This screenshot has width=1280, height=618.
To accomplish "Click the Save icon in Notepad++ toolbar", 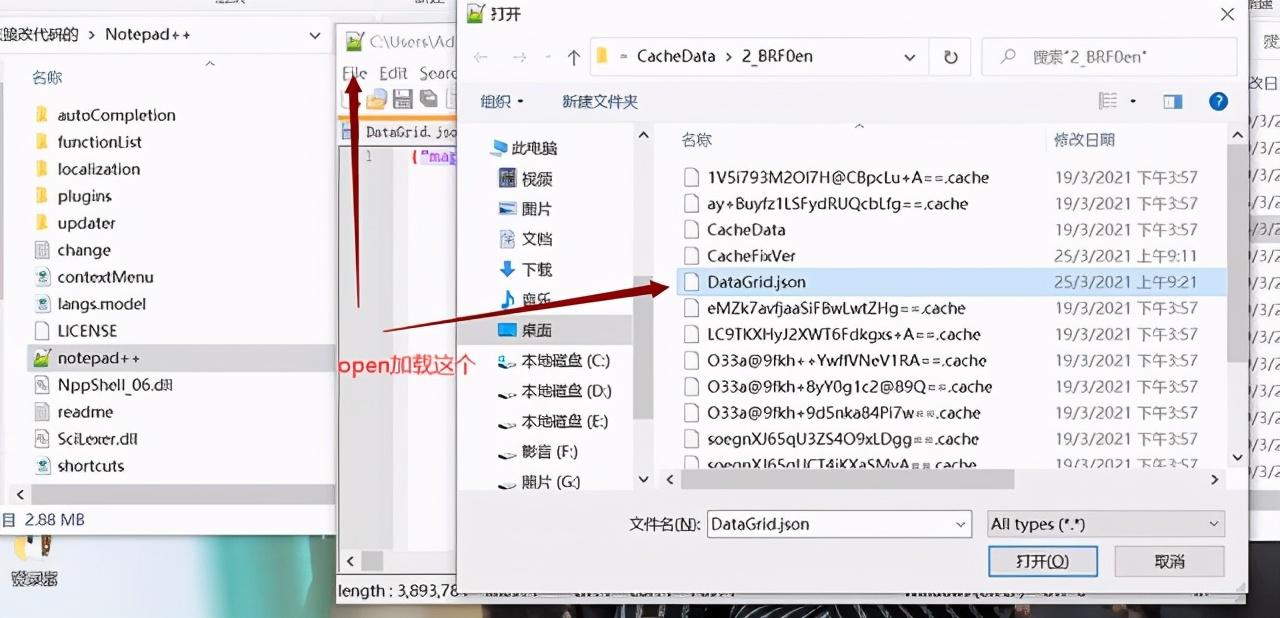I will tap(403, 98).
